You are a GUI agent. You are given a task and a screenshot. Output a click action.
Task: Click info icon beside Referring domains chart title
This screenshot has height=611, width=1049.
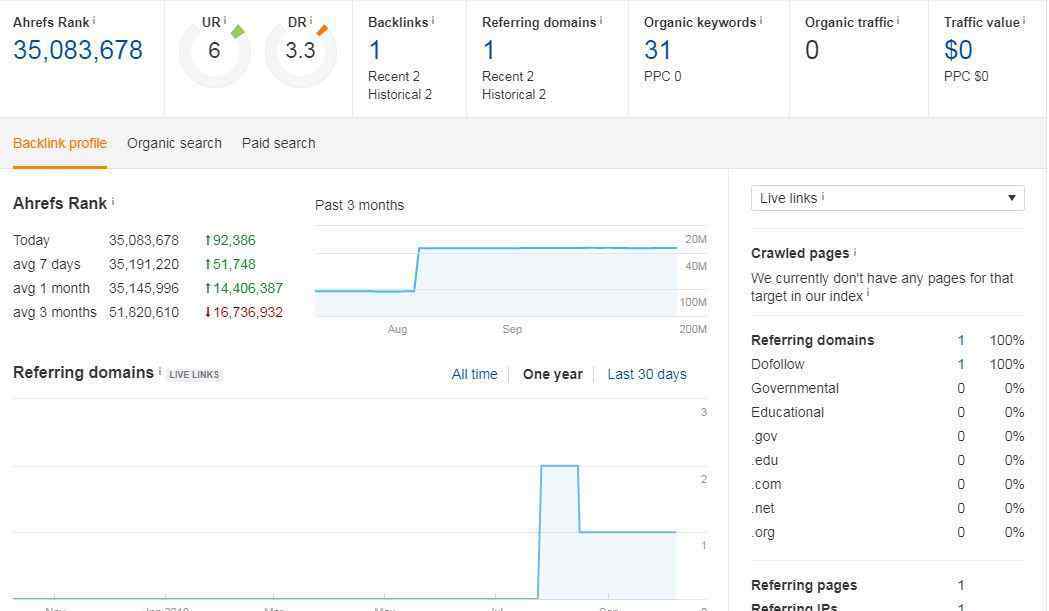160,370
